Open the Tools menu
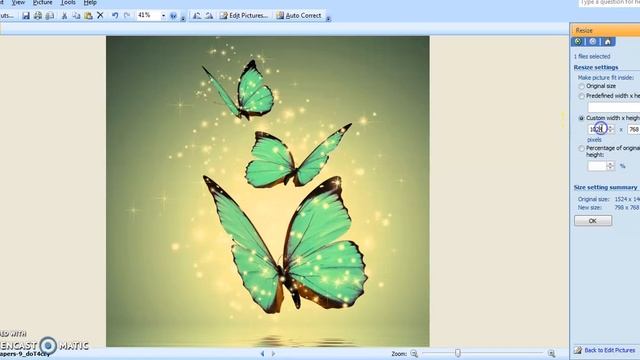The height and width of the screenshot is (360, 640). tap(68, 3)
